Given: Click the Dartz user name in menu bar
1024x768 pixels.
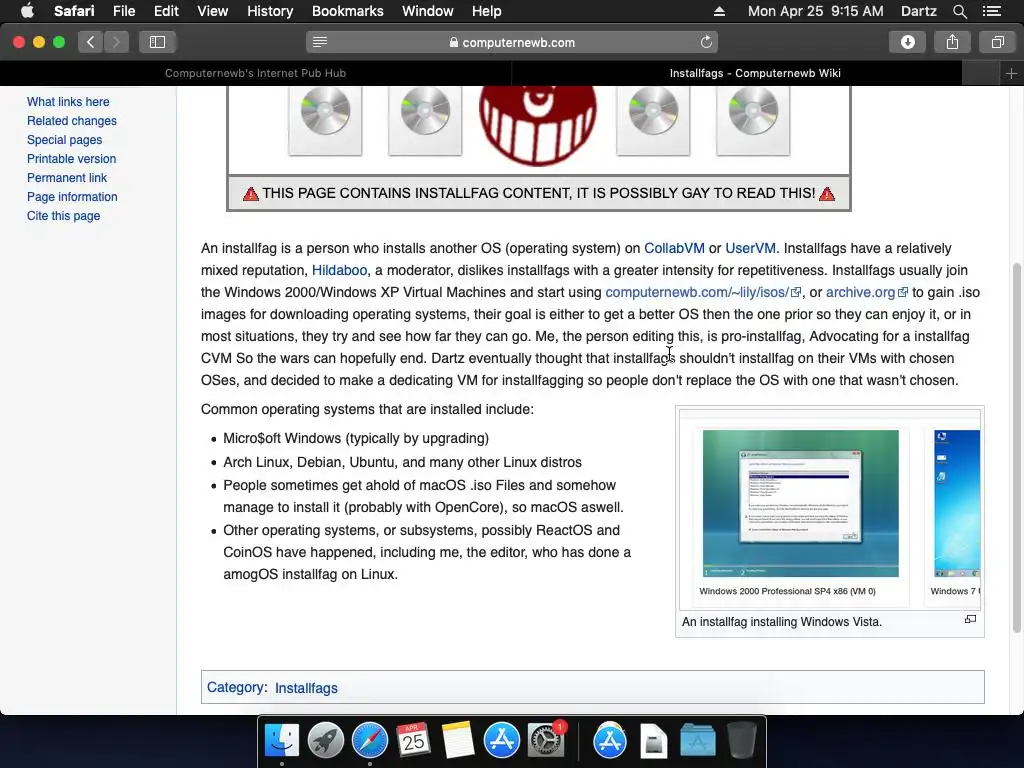Looking at the screenshot, I should (918, 11).
